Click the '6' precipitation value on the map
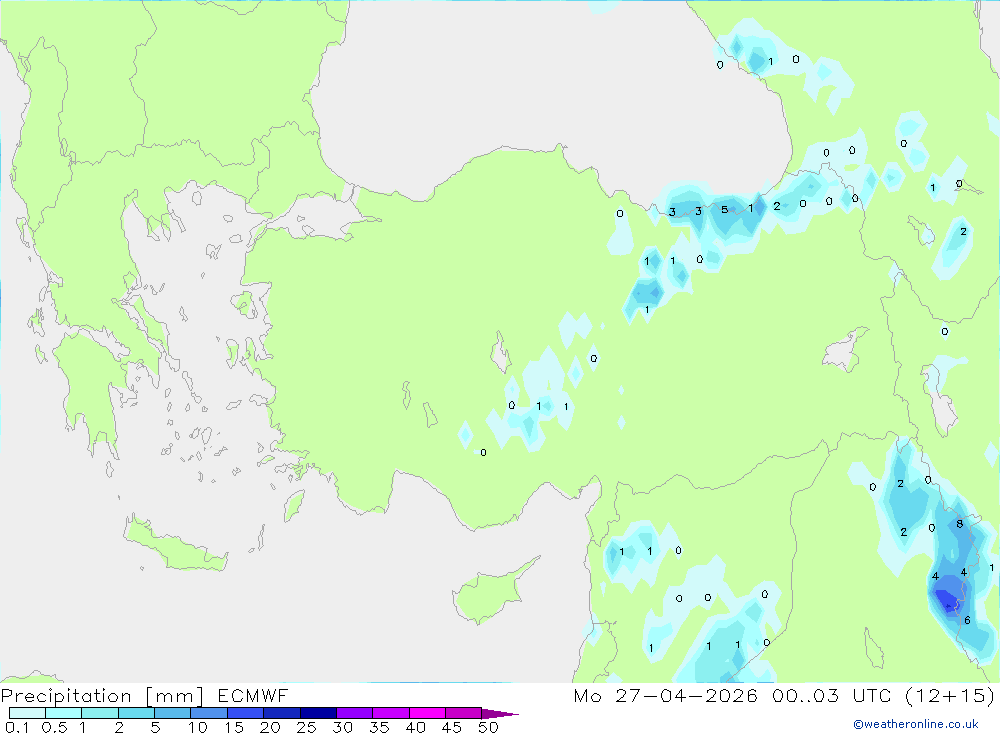Image resolution: width=1000 pixels, height=733 pixels. tap(967, 620)
